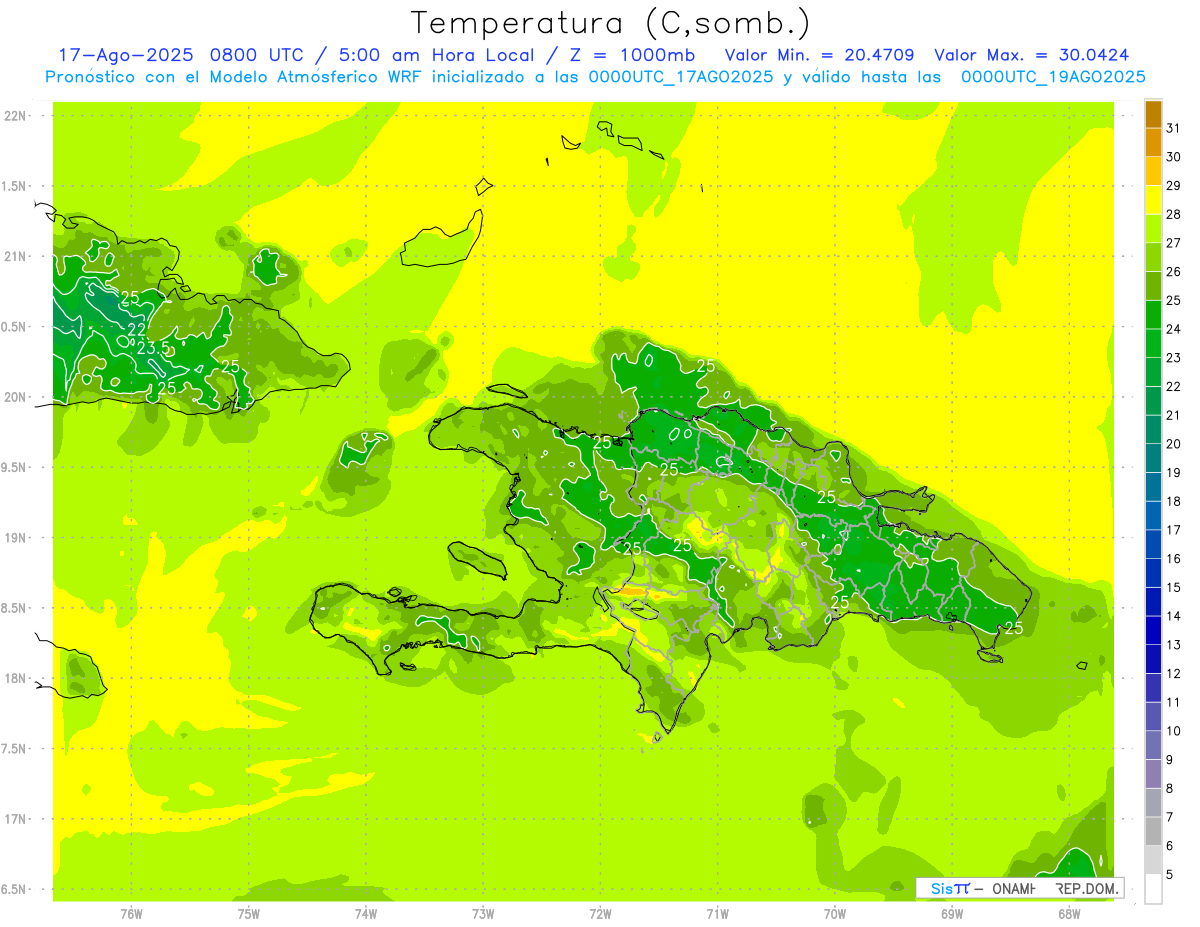This screenshot has width=1200, height=927.
Task: Click the legend value '15'
Action: [x=1174, y=587]
